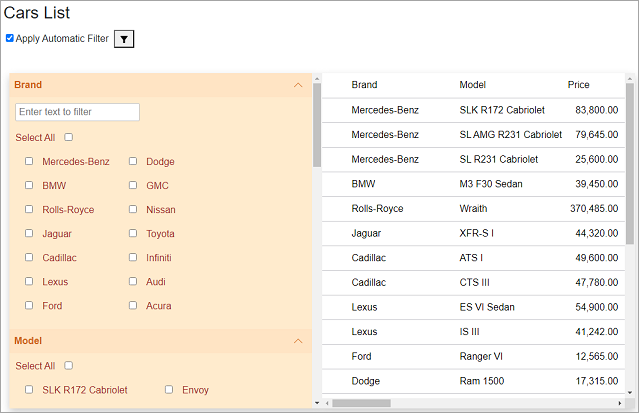This screenshot has width=639, height=413.
Task: Select the SLK R172 Cabriolet grid row
Action: click(473, 110)
